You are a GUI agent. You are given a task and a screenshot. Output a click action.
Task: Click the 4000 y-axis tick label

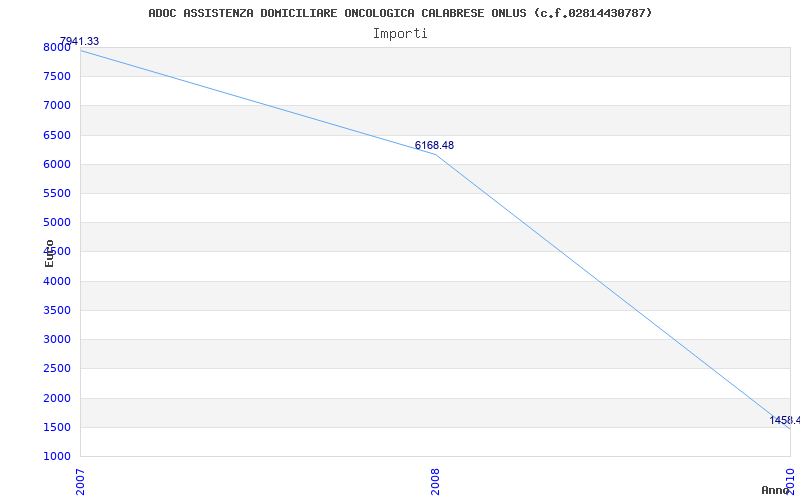57,281
